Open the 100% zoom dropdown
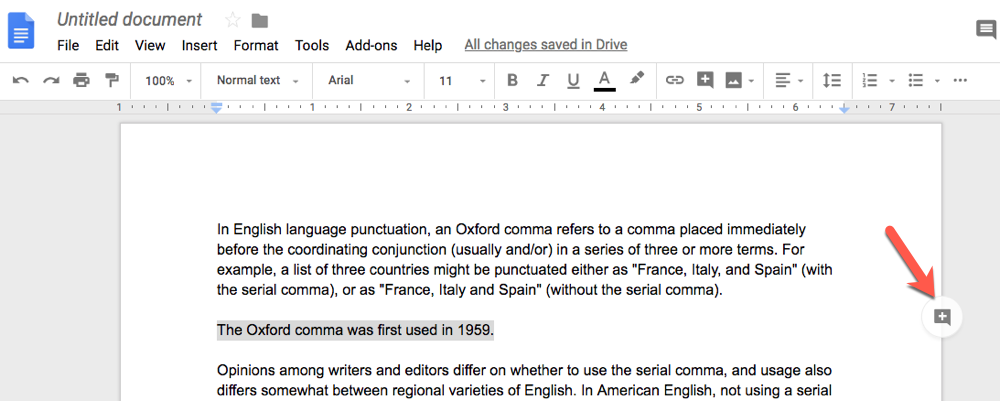Image resolution: width=1000 pixels, height=401 pixels. tap(168, 81)
